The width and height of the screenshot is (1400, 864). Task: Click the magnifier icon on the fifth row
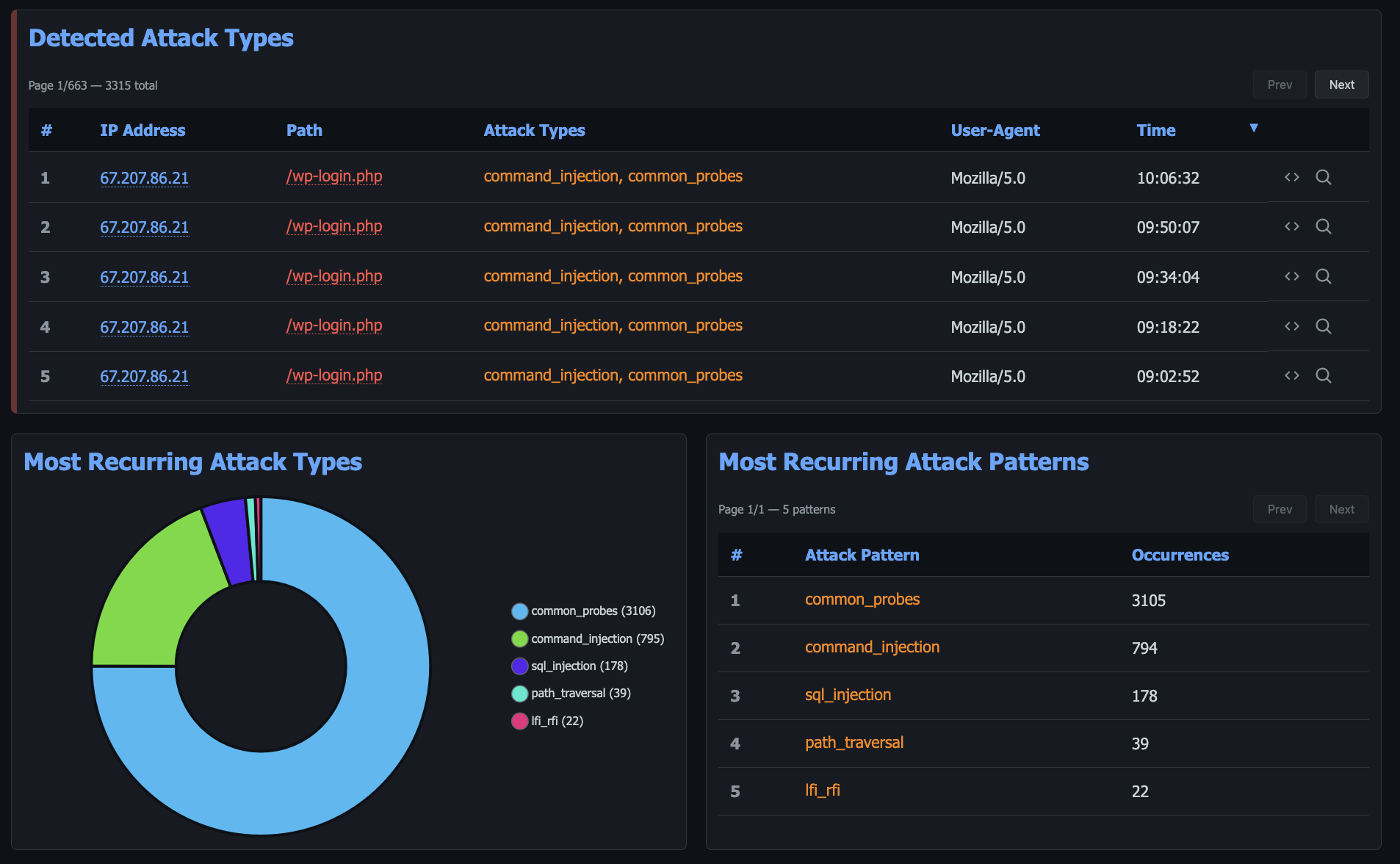click(1324, 375)
